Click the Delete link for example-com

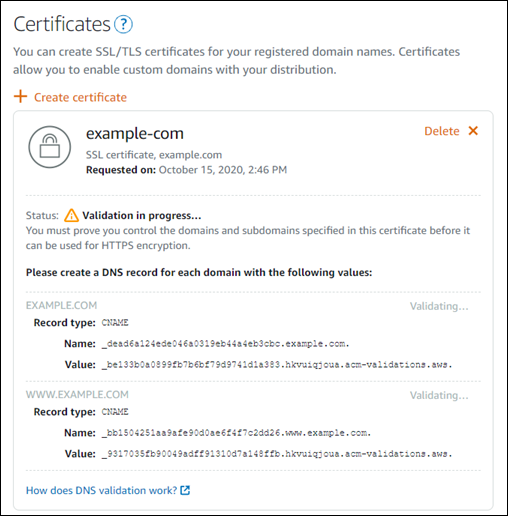click(x=442, y=131)
